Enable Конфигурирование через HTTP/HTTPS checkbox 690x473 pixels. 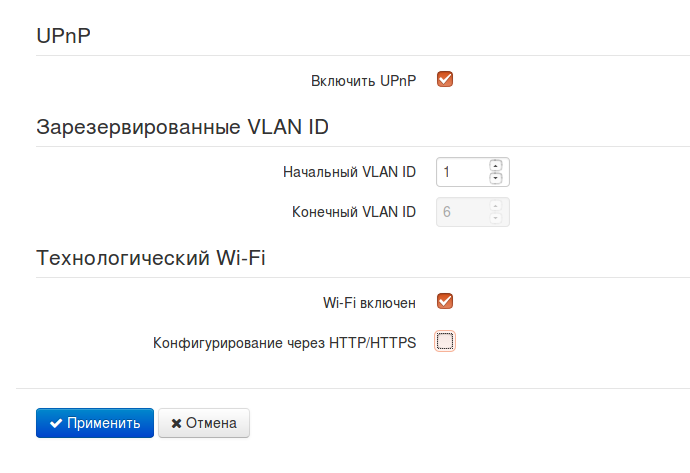pyautogui.click(x=446, y=342)
